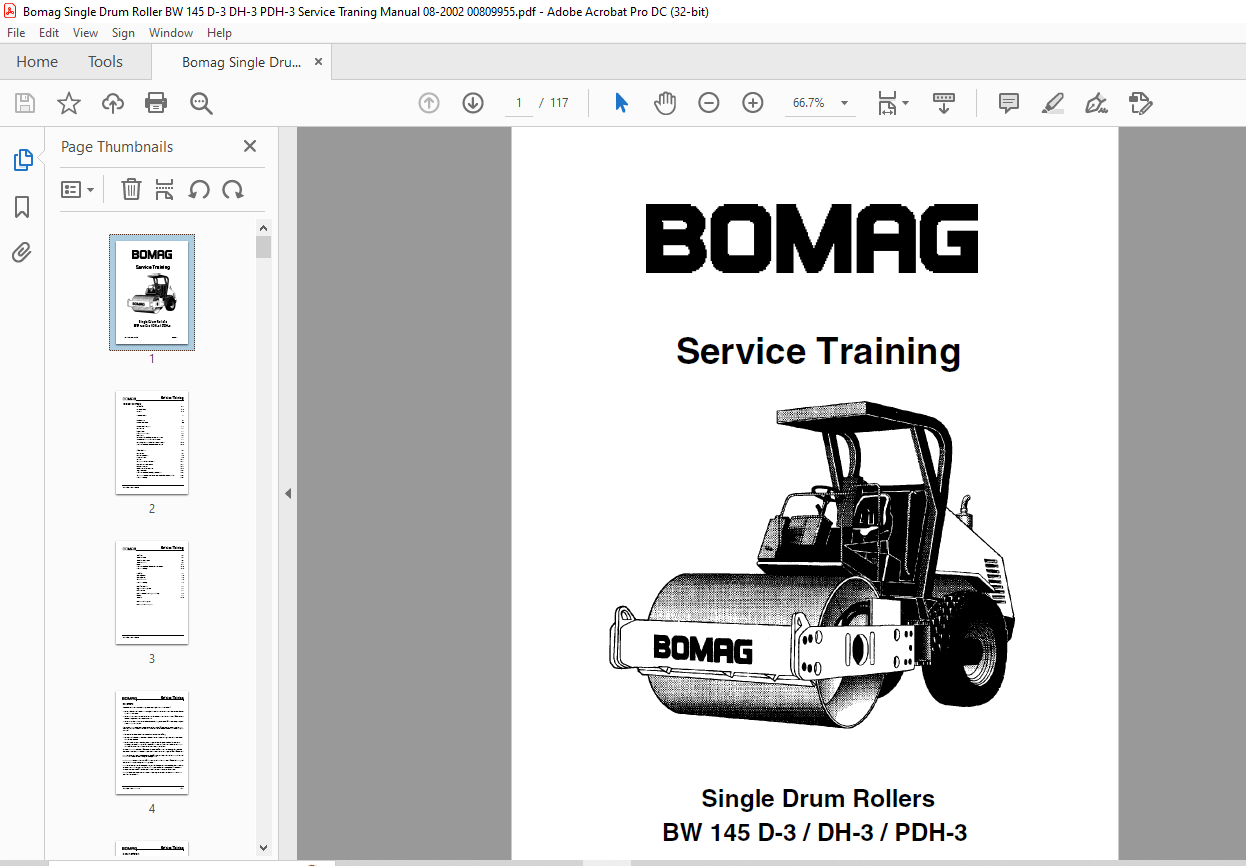Viewport: 1246px width, 866px height.
Task: Zoom out with minus icon
Action: click(709, 103)
